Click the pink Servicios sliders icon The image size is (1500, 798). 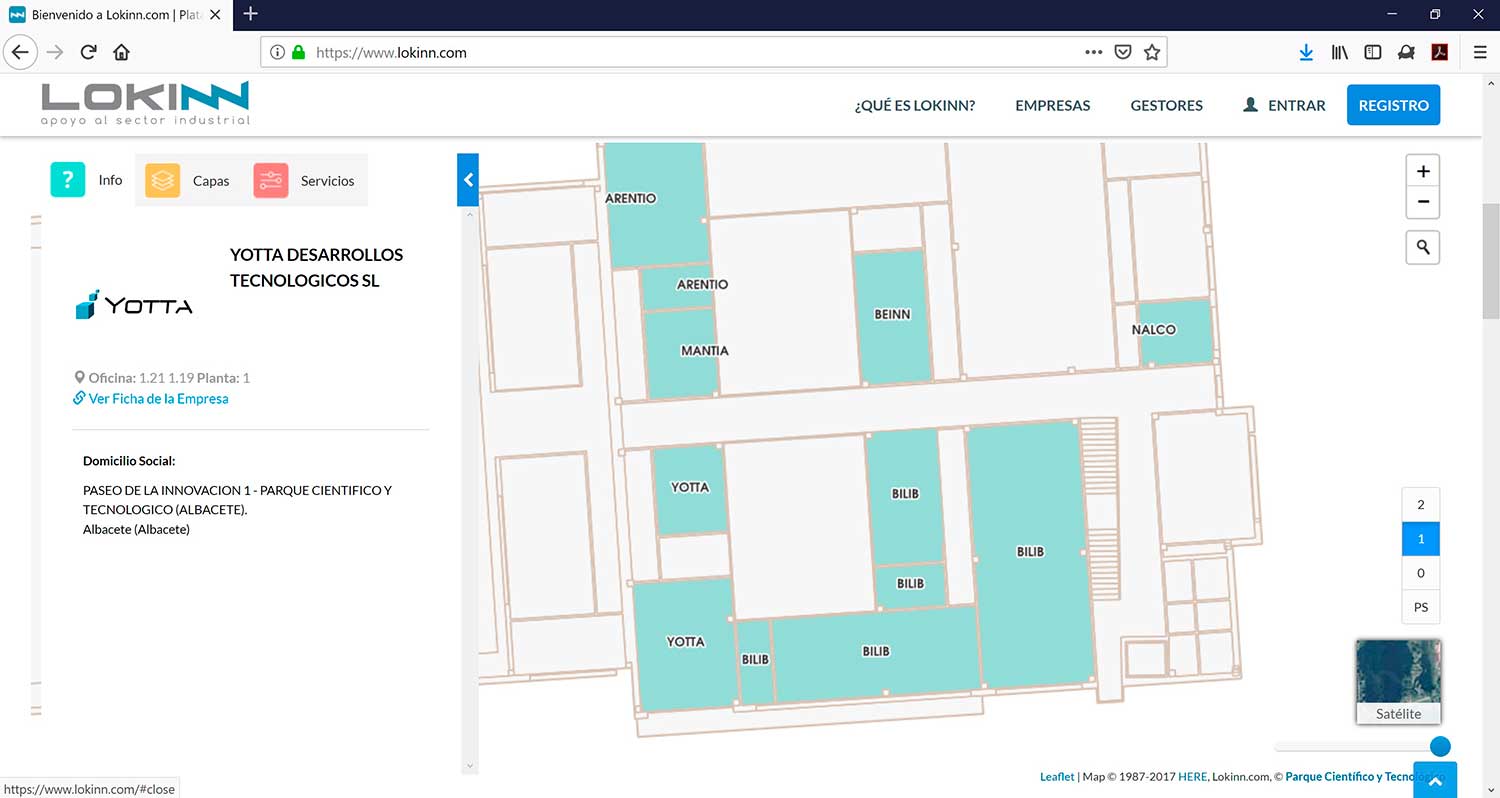pyautogui.click(x=270, y=181)
